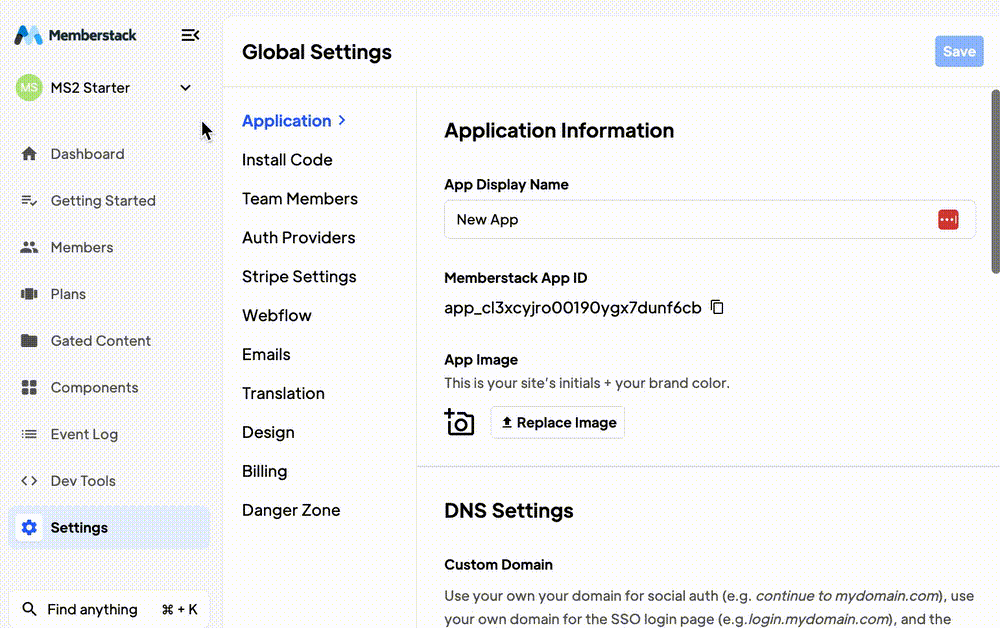
Task: Click the app ID text app_cl3xcyjro00190ygx7dunf6cb
Action: 573,307
